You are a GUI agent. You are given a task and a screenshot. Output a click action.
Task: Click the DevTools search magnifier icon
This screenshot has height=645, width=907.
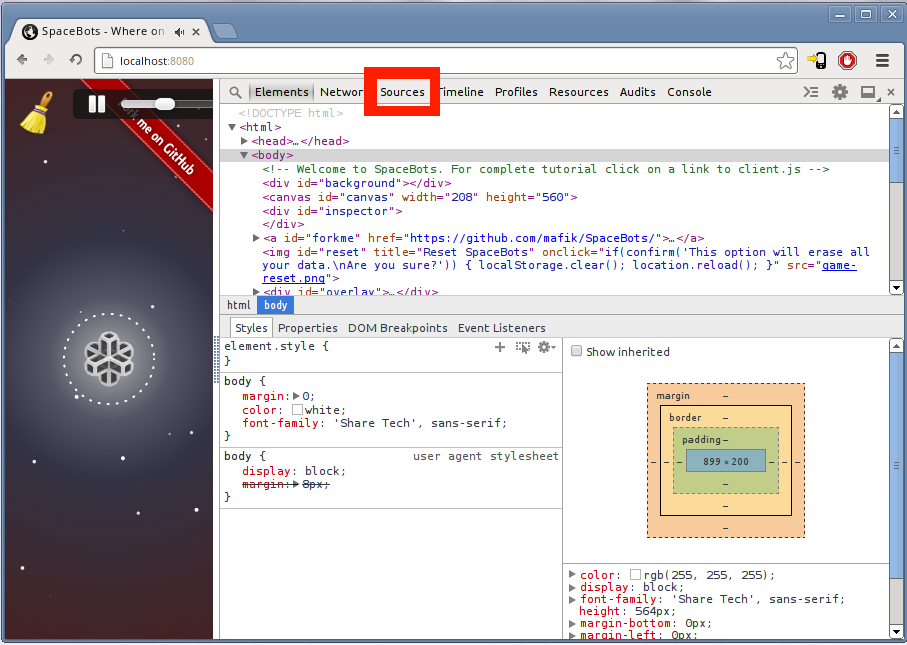coord(235,92)
